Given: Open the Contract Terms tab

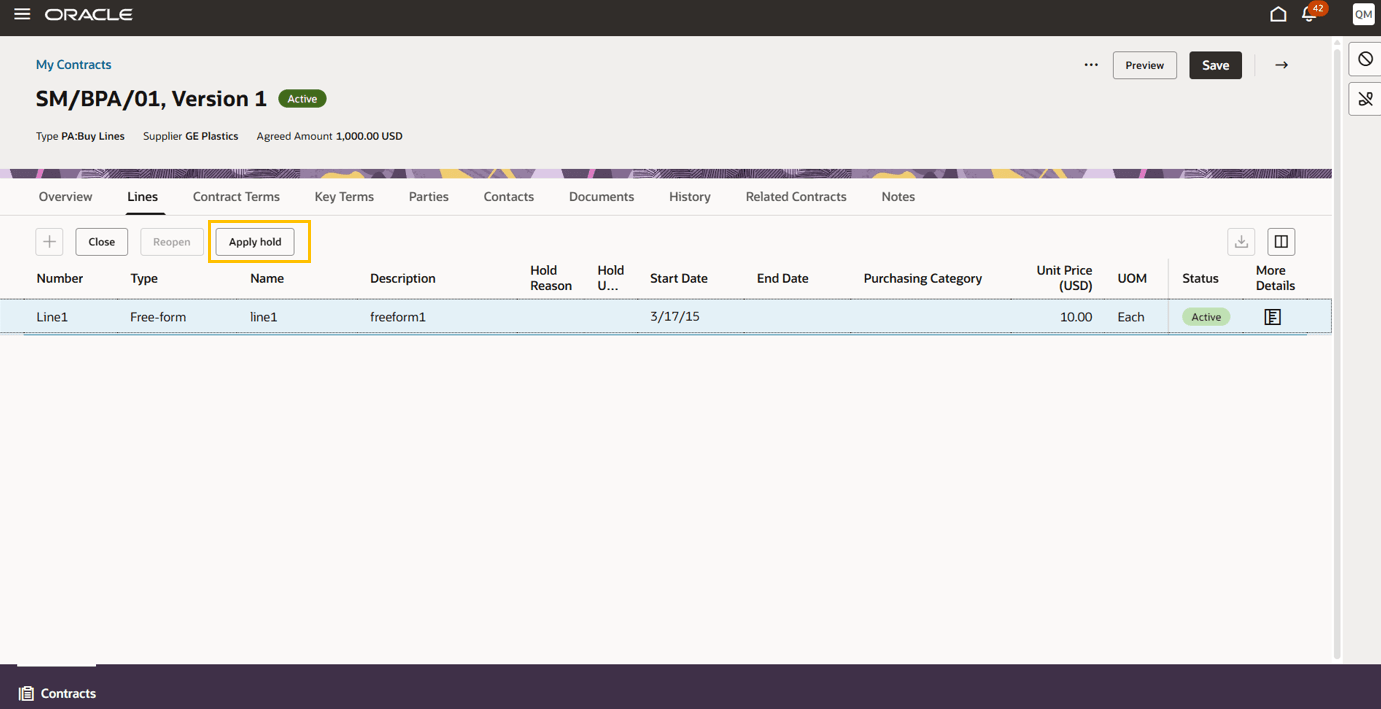Looking at the screenshot, I should point(236,197).
